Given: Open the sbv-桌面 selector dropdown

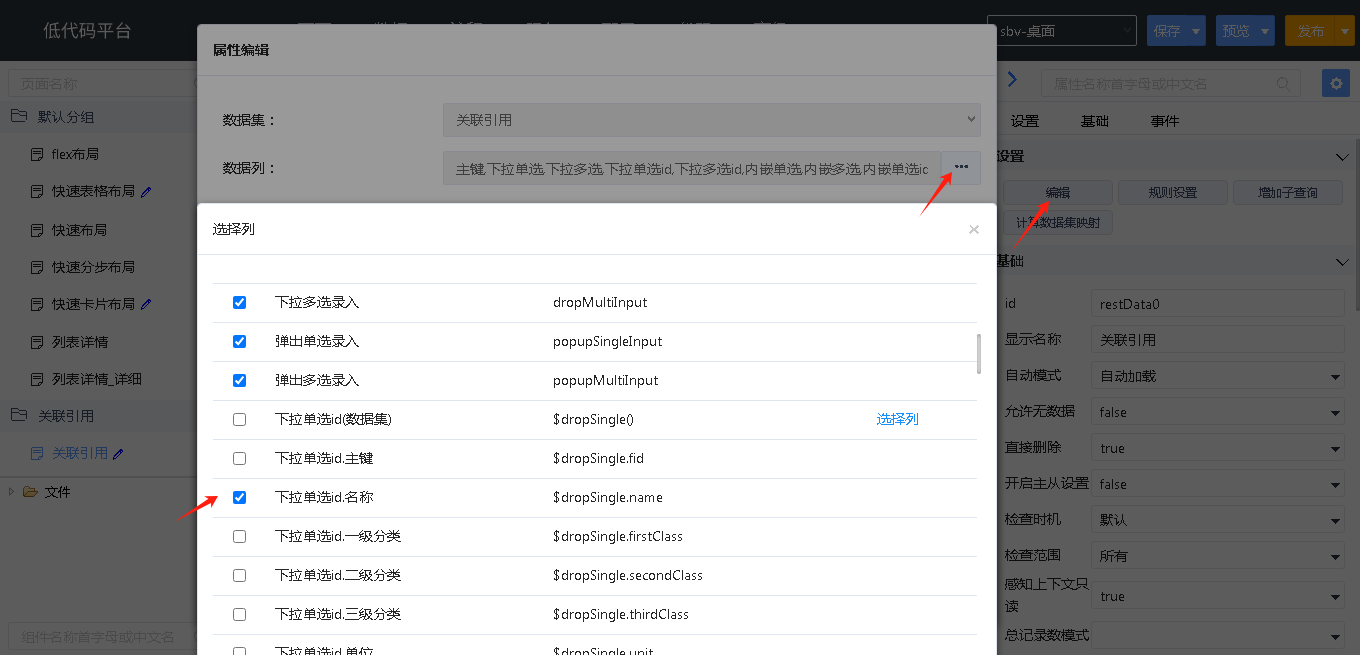Looking at the screenshot, I should pyautogui.click(x=1061, y=31).
